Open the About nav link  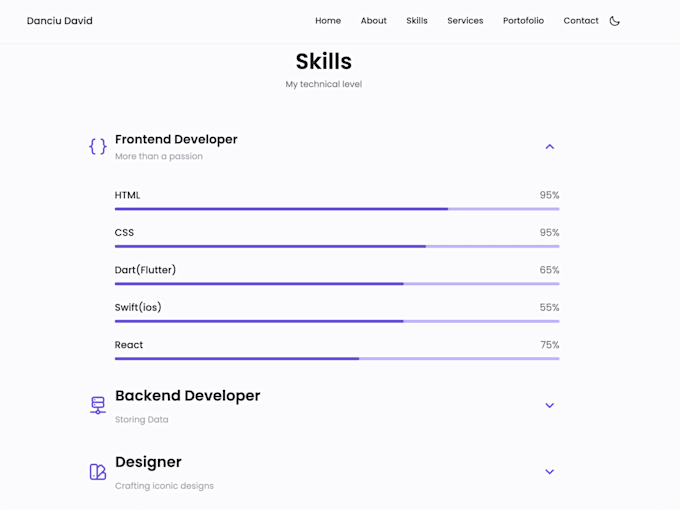coord(373,21)
